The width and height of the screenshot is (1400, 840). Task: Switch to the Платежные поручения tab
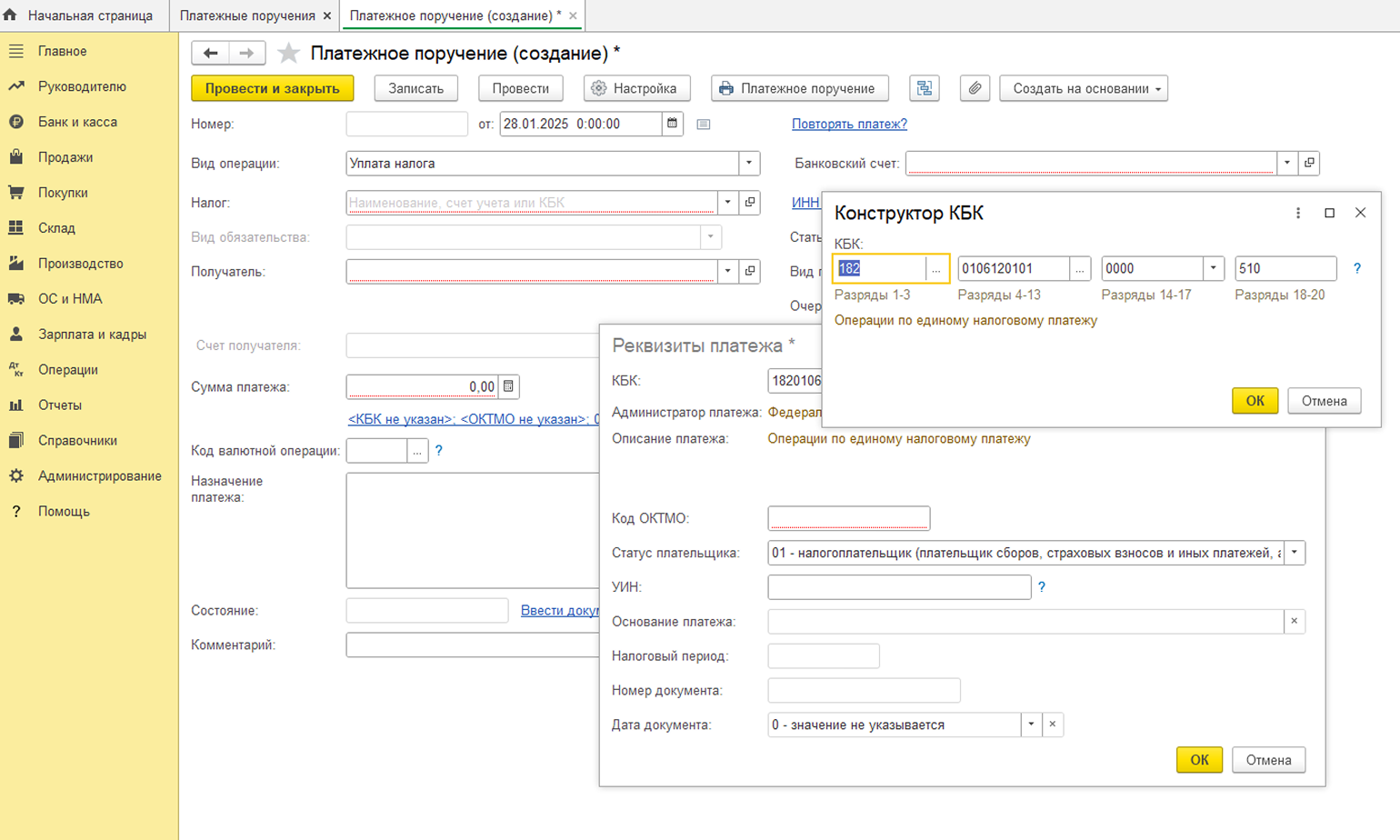click(247, 15)
